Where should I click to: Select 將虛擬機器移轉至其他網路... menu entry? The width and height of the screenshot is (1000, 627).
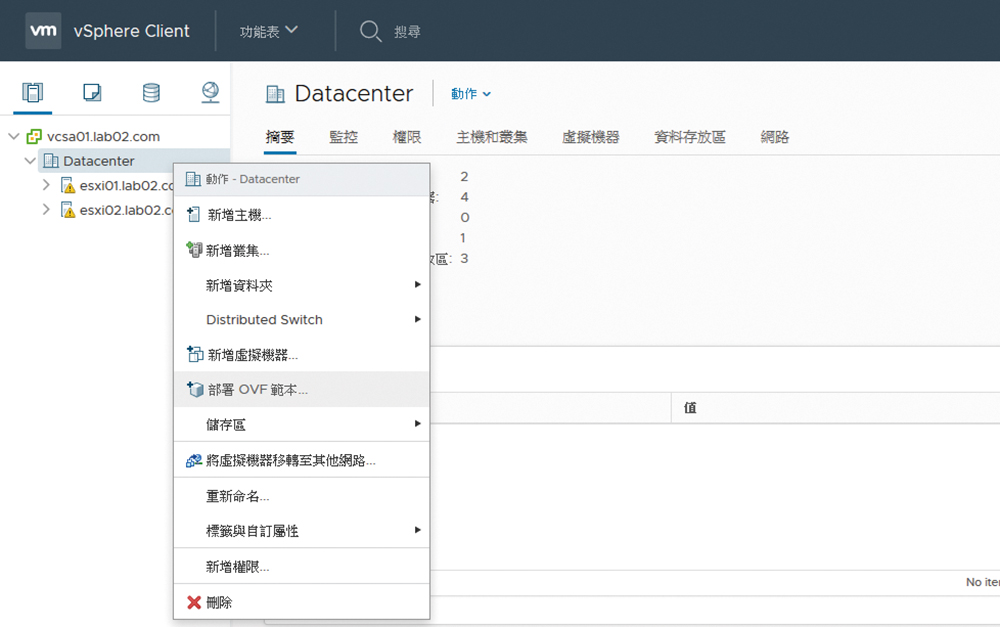(x=301, y=460)
